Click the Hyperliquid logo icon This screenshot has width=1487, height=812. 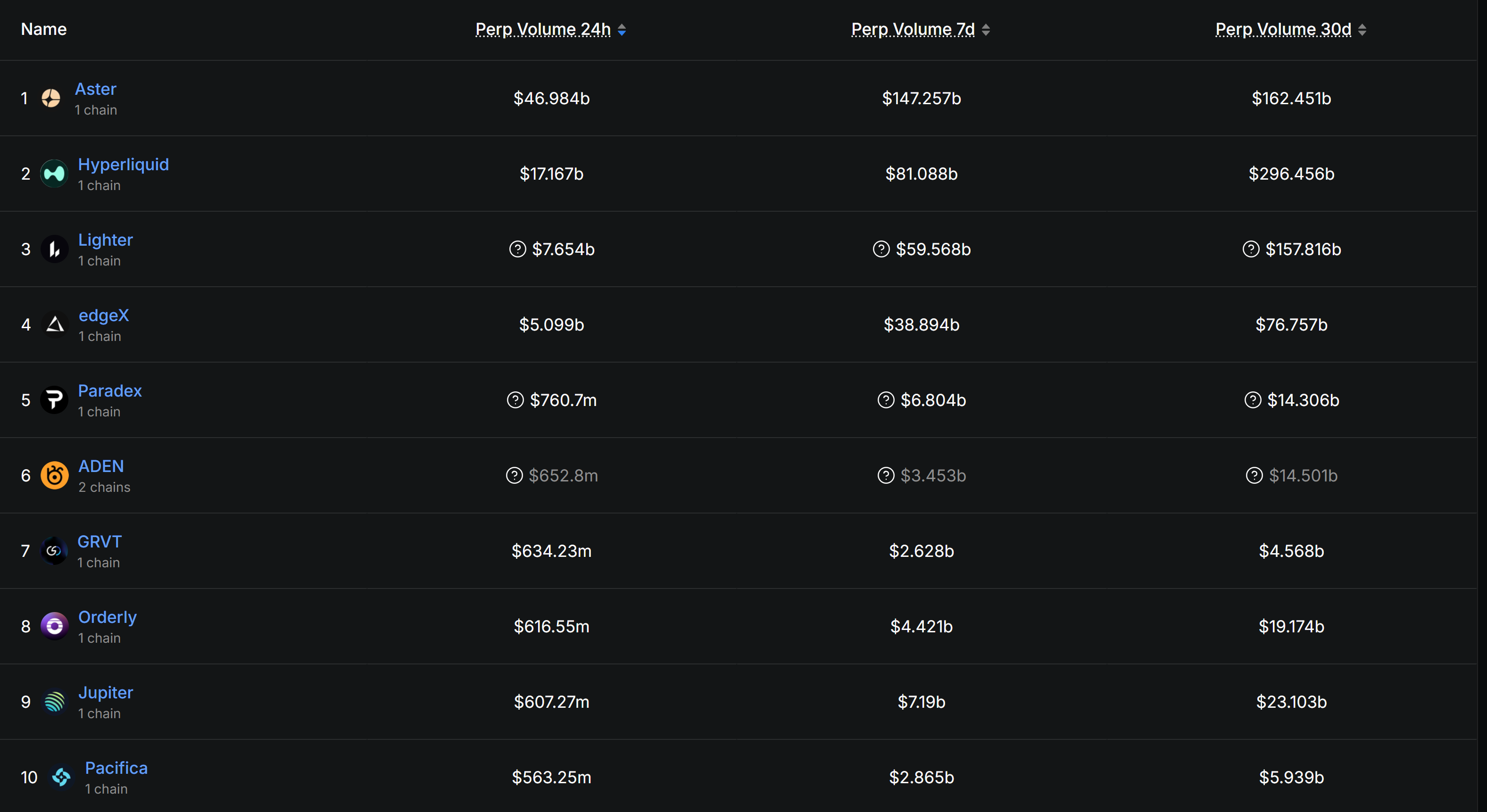[54, 174]
